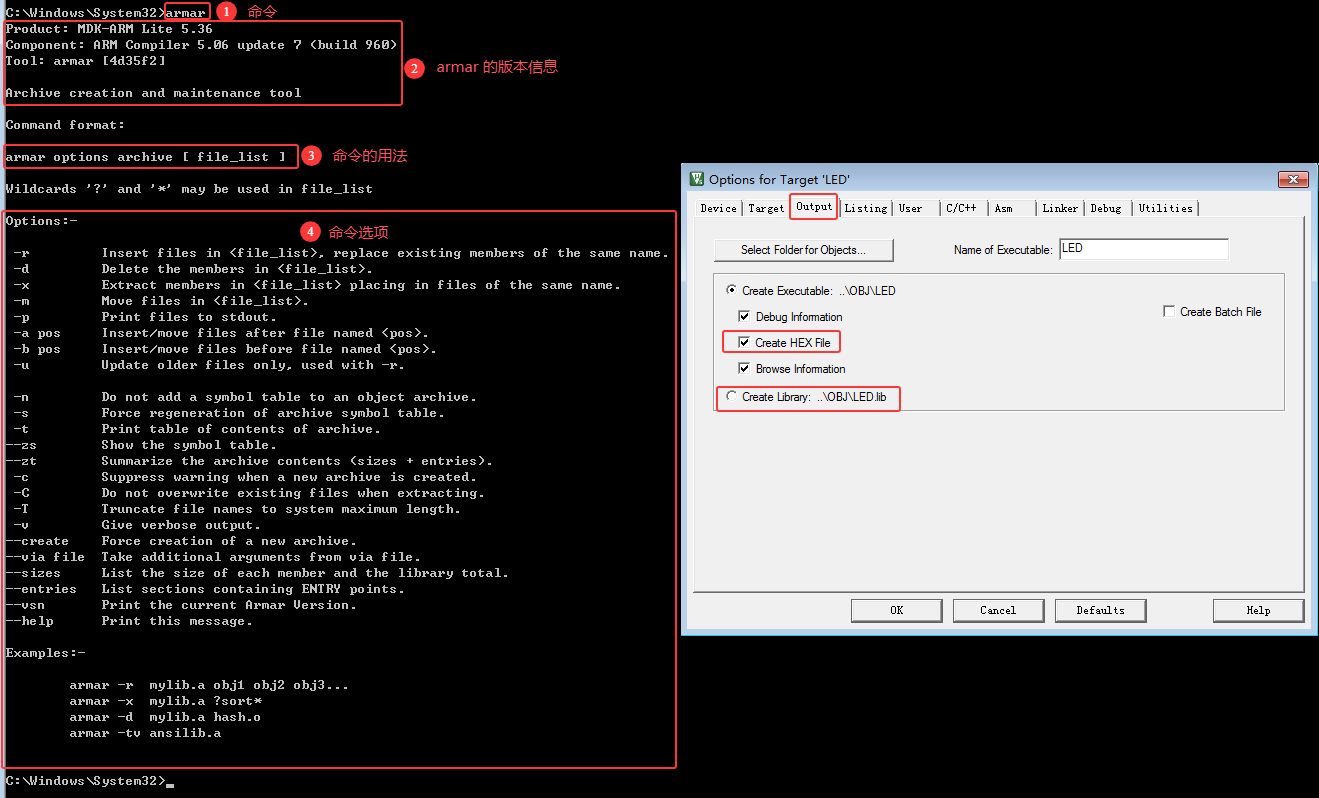
Task: Switch to the Device tab
Action: pyautogui.click(x=718, y=208)
